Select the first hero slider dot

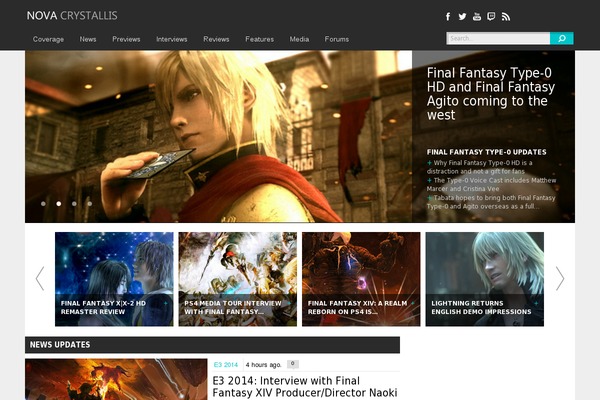coord(43,204)
